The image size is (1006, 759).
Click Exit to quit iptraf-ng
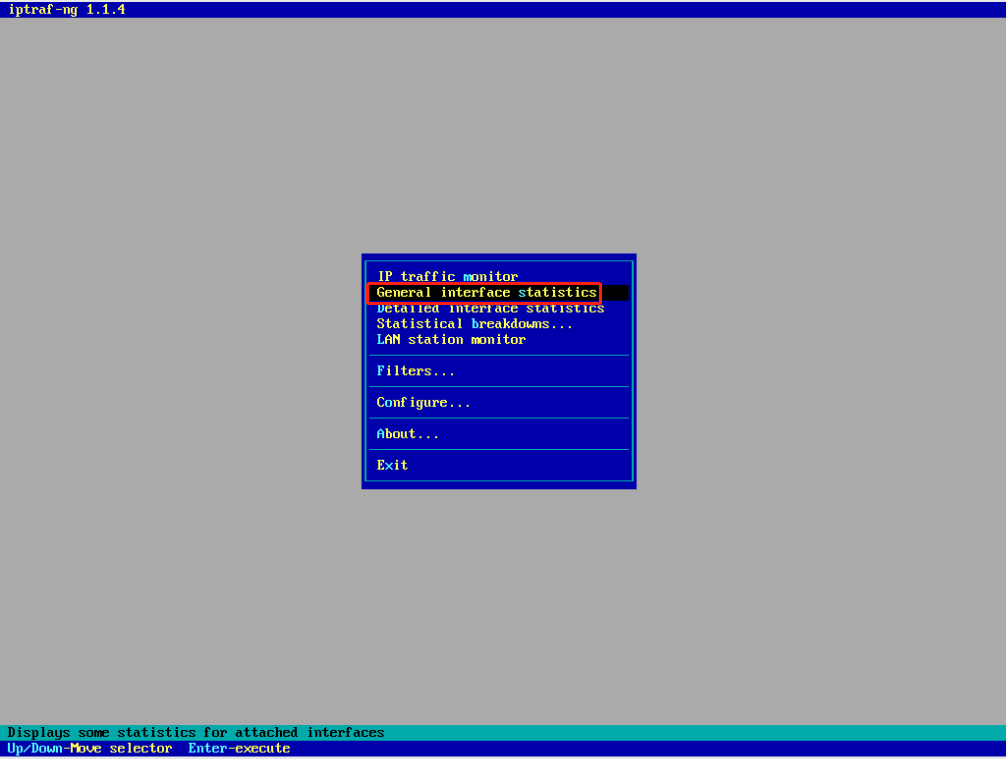pos(392,465)
